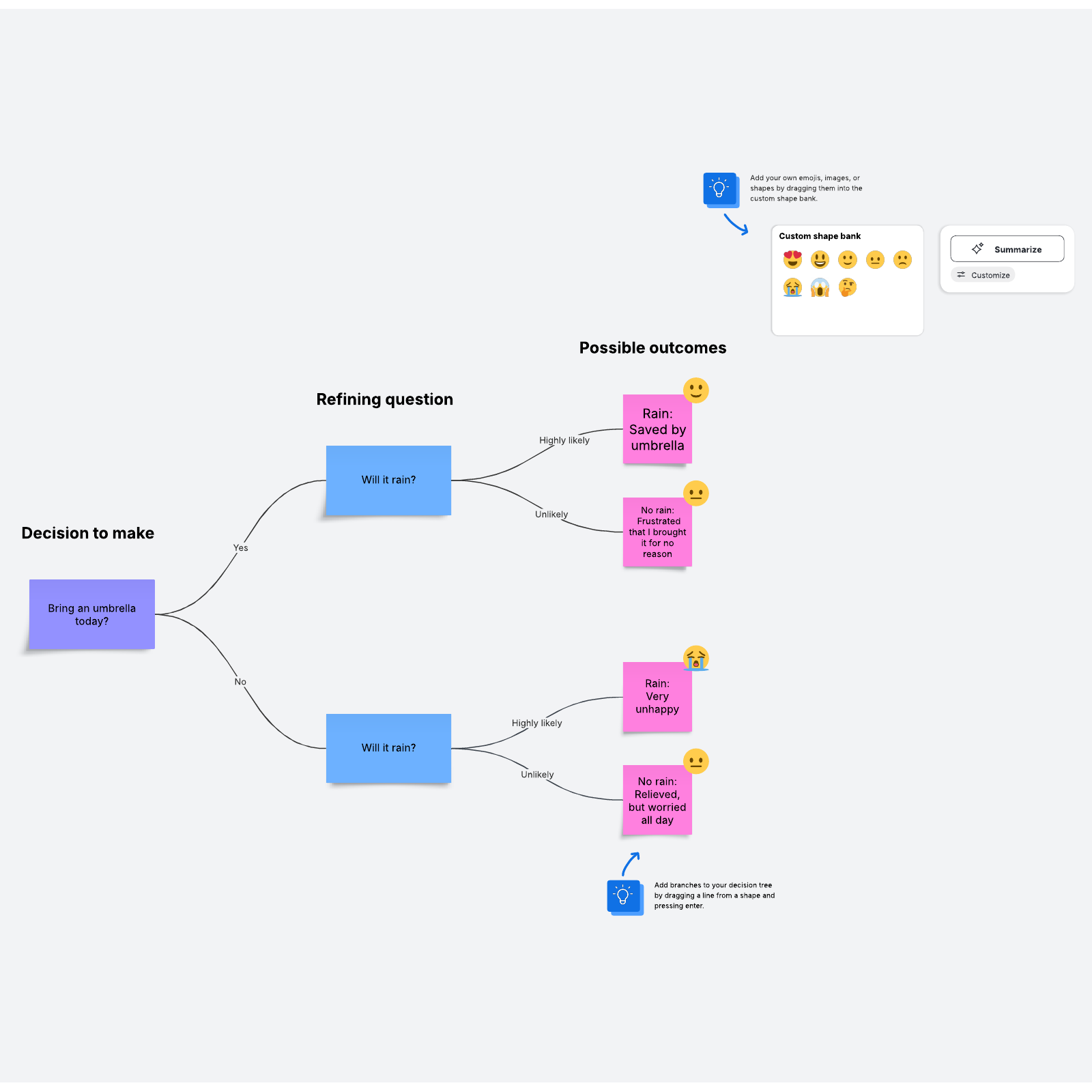1092x1092 pixels.
Task: Click the neutral emoji on 'Relieved' note
Action: pyautogui.click(x=696, y=761)
